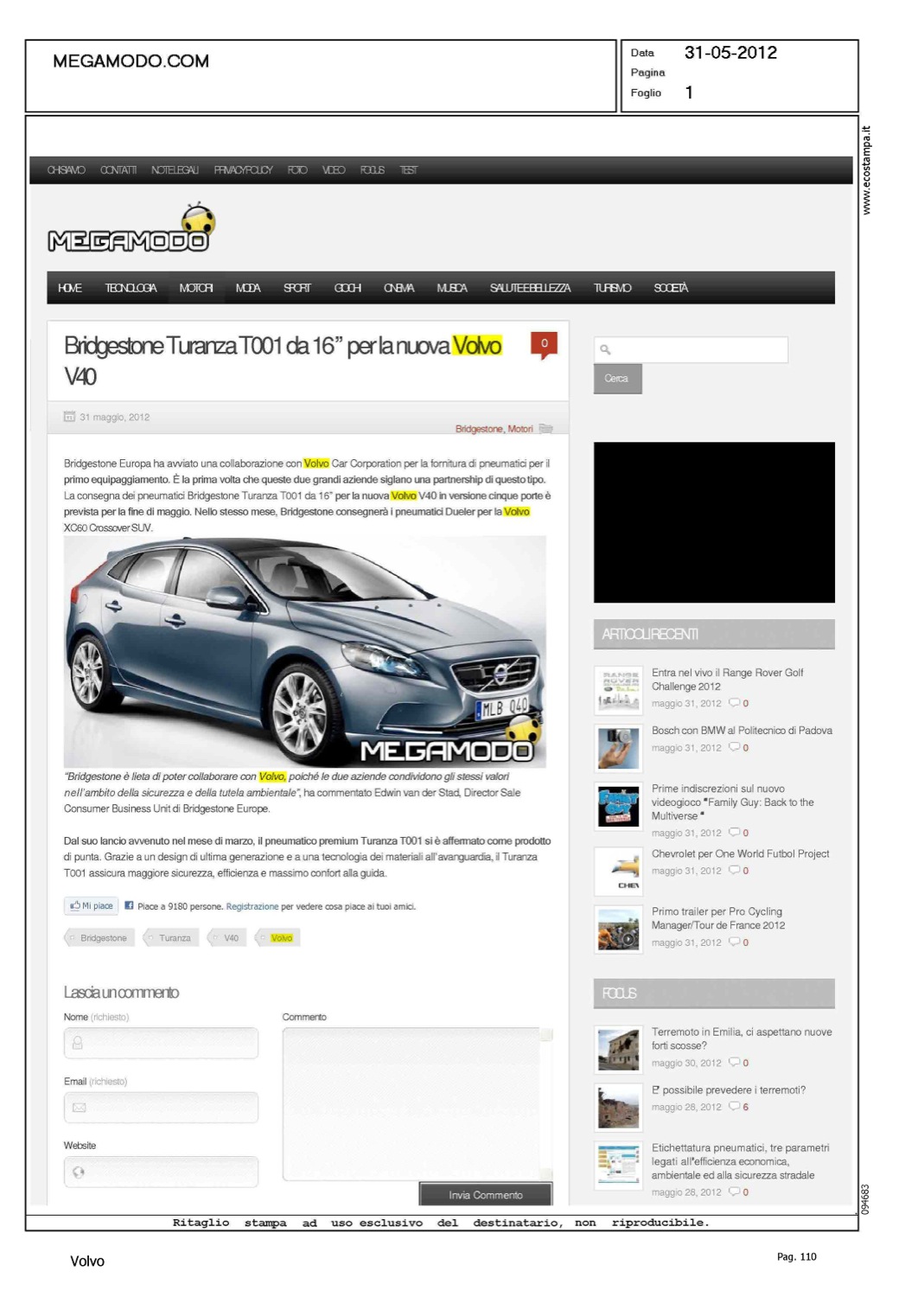Submit with Invia Commento button
The height and width of the screenshot is (1297, 924).
pos(485,1195)
